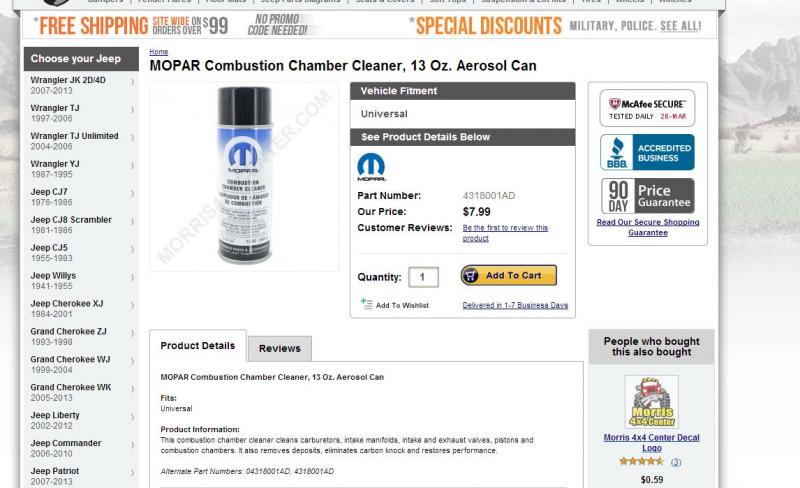Open 'Be the first to review' link
The width and height of the screenshot is (800, 488).
(x=505, y=233)
